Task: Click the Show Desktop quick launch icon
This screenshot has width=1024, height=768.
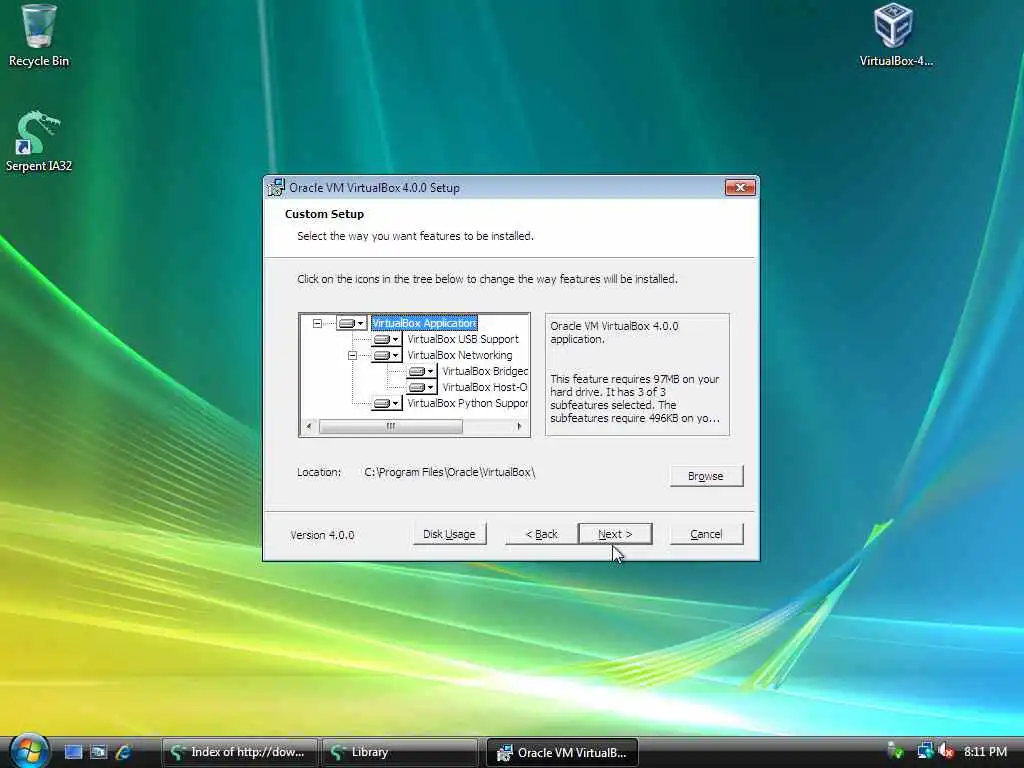Action: [x=73, y=752]
